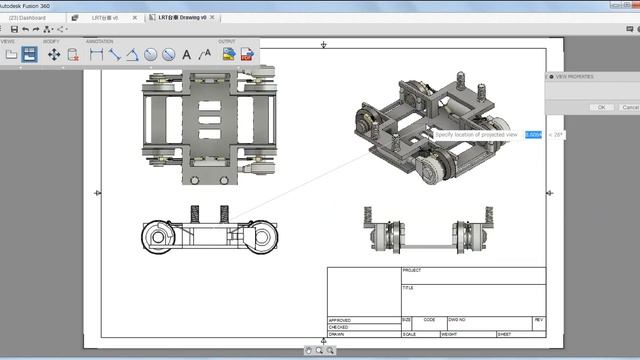Click the APPROVED row in title block
Viewport: 640px width, 360px height.
click(364, 320)
